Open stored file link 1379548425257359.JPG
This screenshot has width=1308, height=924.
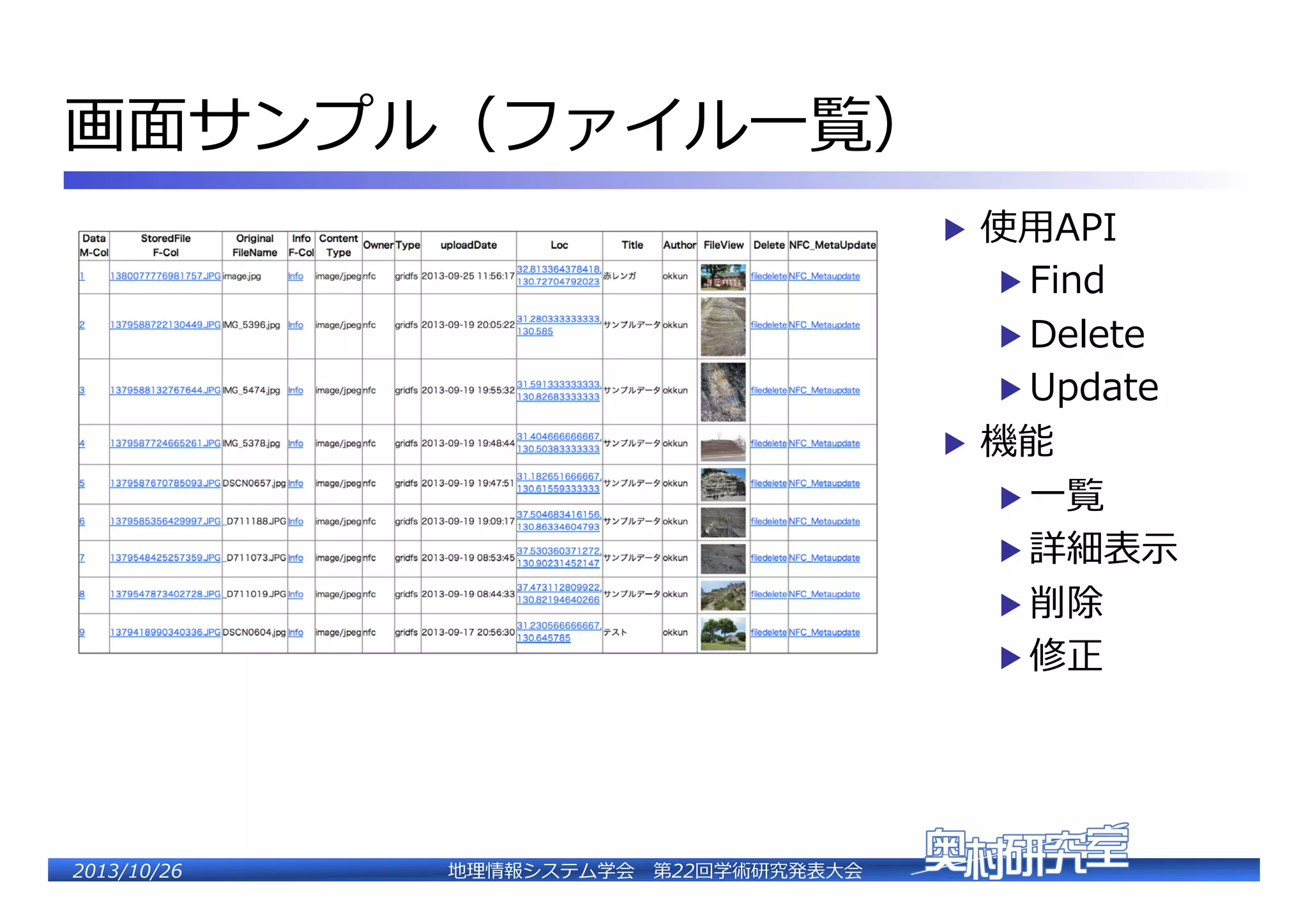165,557
